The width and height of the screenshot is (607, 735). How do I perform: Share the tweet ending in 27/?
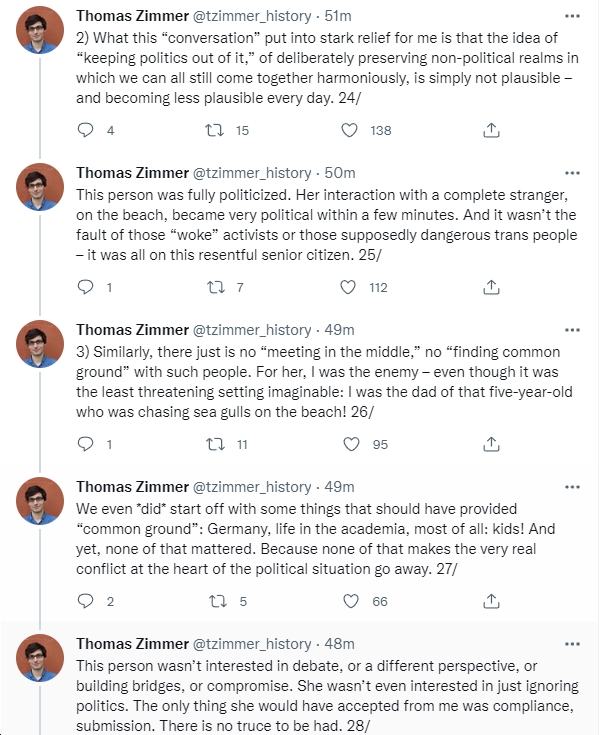[491, 601]
